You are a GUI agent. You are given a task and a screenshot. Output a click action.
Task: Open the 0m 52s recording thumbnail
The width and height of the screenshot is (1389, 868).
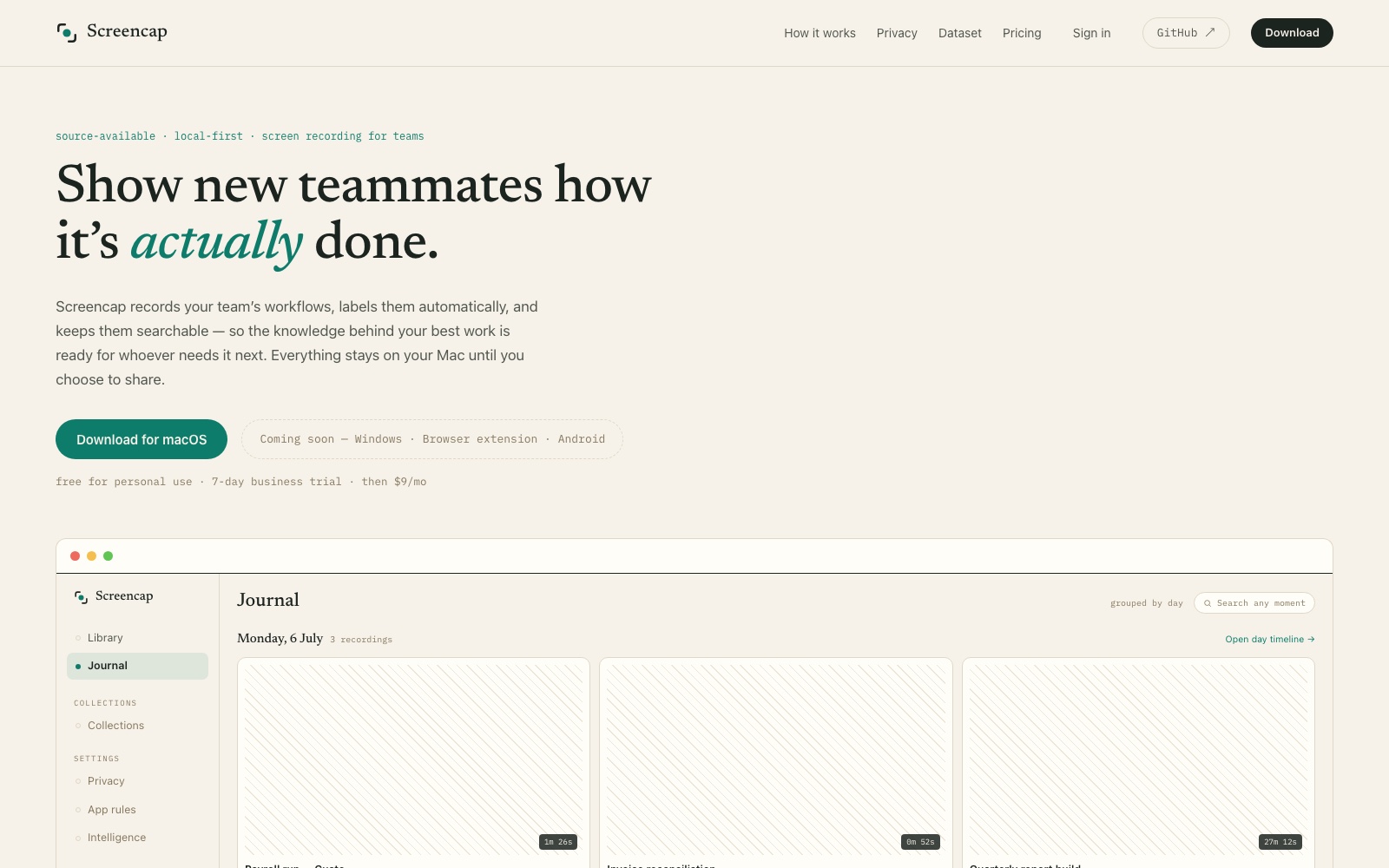[776, 760]
